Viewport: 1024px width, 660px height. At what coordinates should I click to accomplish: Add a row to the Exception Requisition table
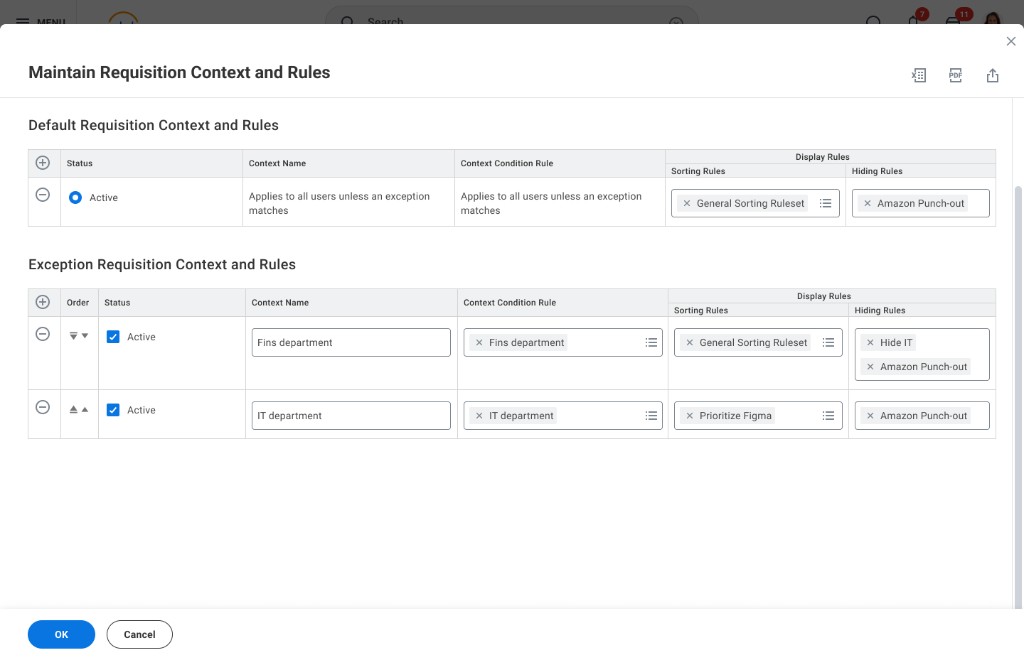coord(42,302)
